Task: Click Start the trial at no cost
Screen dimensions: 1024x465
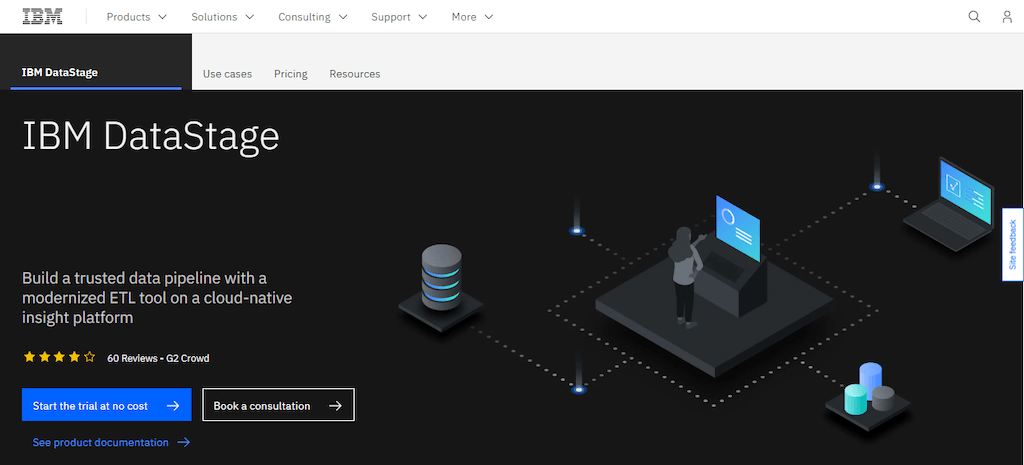Action: pos(106,405)
